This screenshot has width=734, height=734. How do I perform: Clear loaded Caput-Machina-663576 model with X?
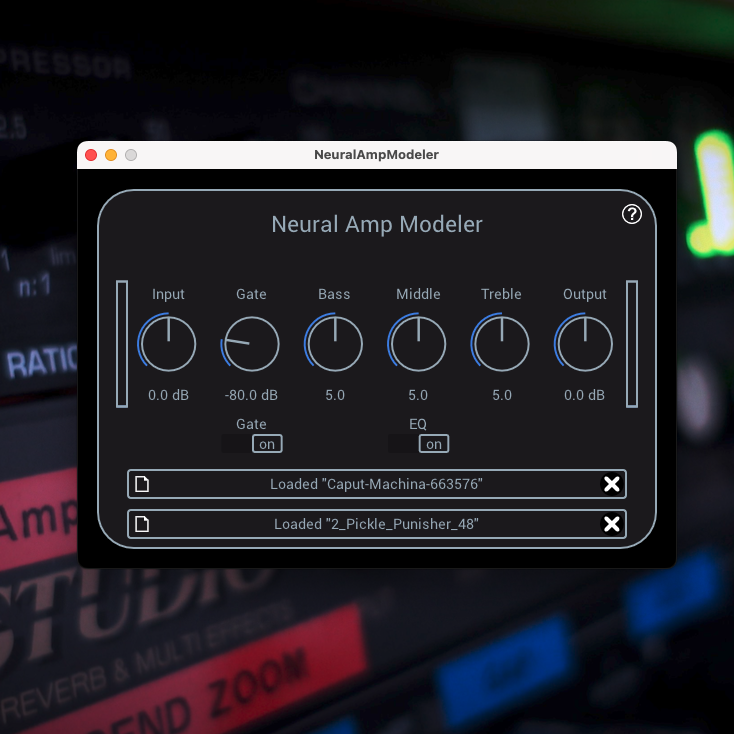click(x=611, y=484)
